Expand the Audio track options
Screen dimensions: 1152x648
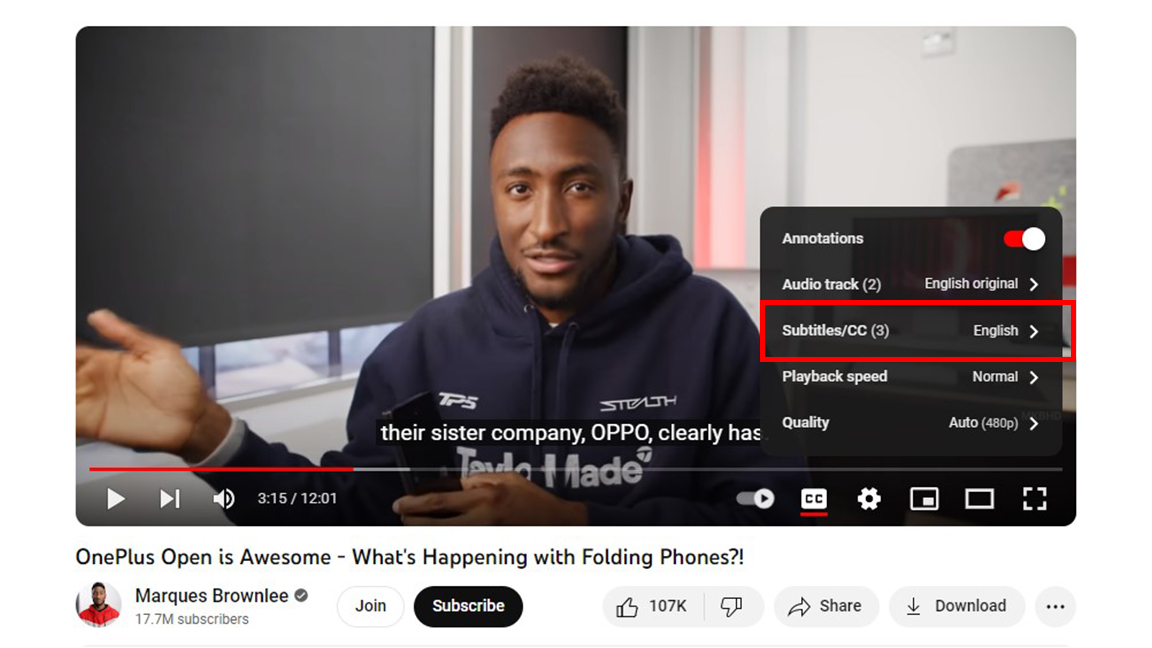tap(911, 284)
